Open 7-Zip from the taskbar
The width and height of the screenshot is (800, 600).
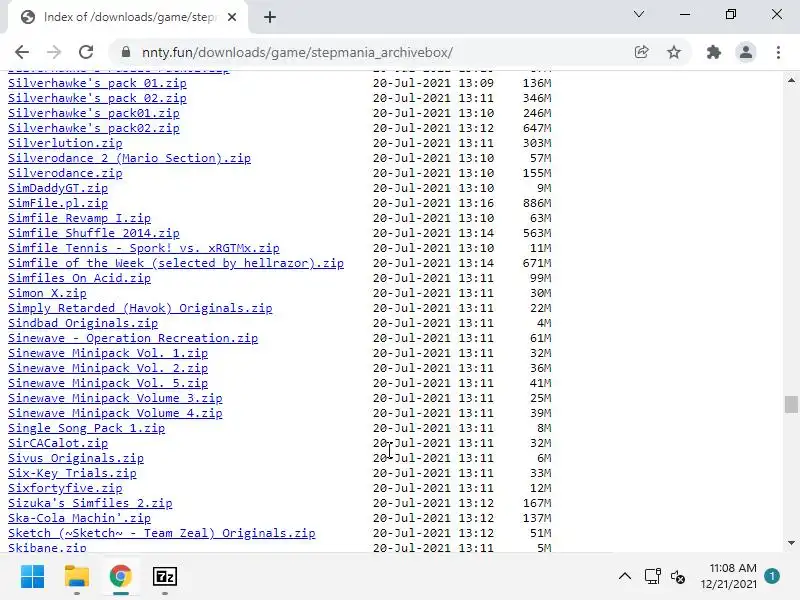coord(165,577)
